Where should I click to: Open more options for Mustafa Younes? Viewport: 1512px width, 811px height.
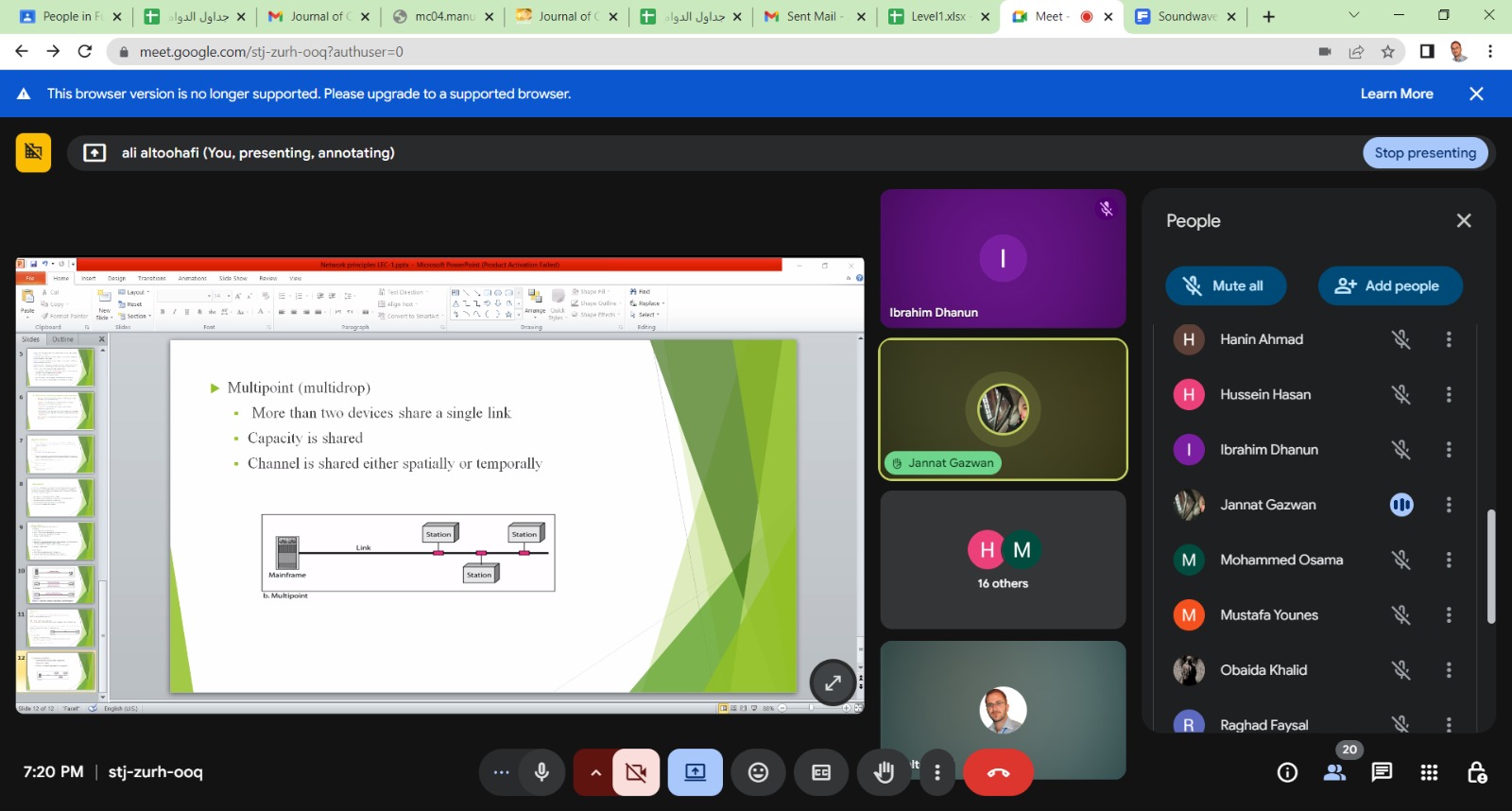(1449, 615)
